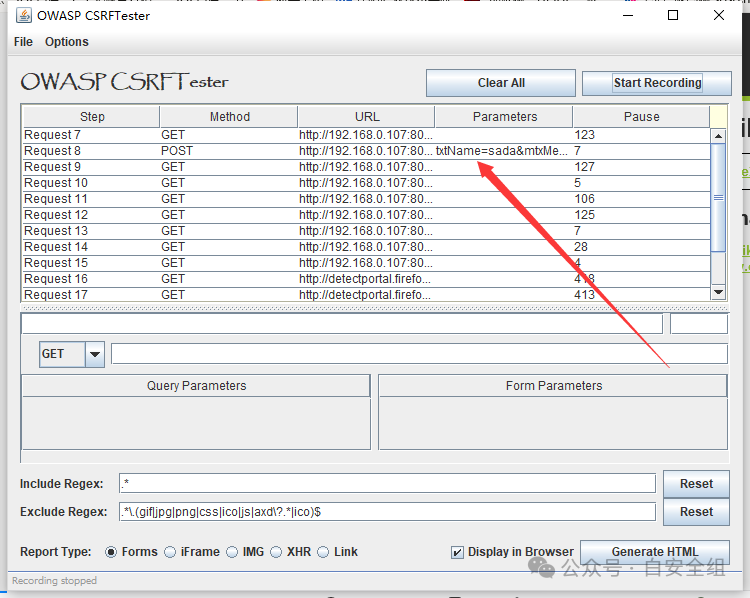750x598 pixels.
Task: Click the pause value 125 cell
Action: (x=641, y=215)
